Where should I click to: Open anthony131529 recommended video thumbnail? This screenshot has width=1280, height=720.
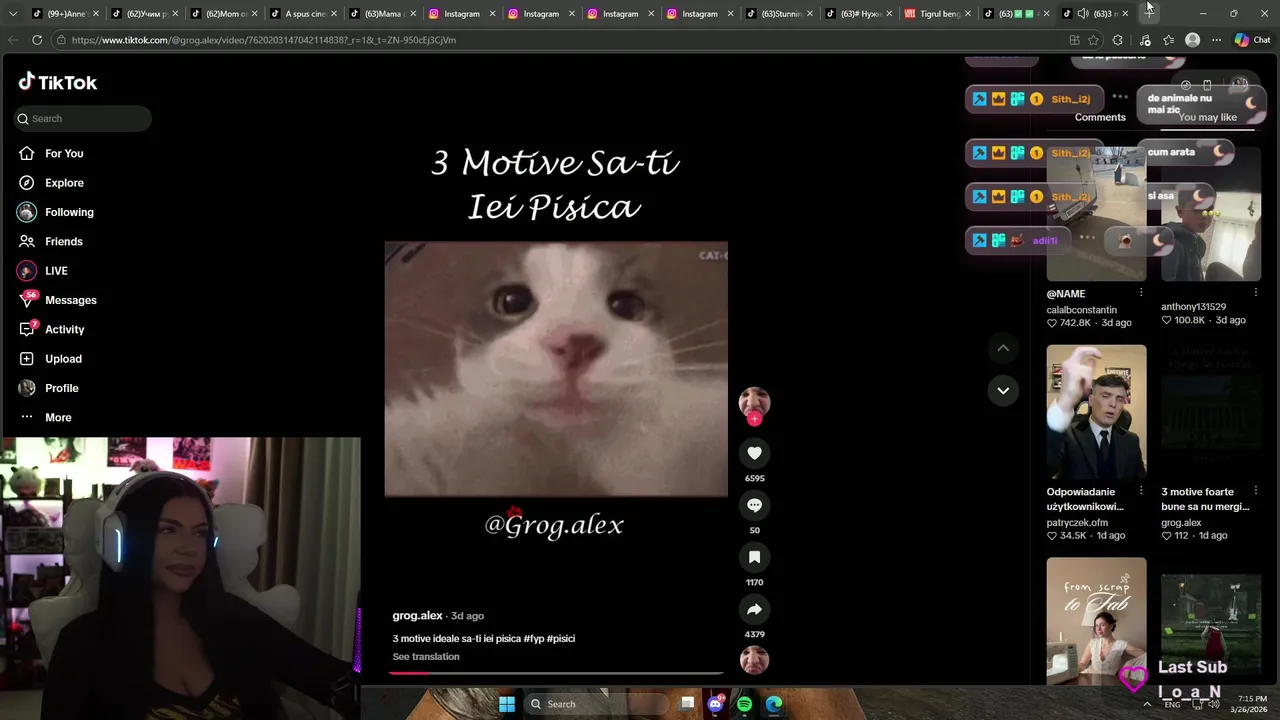point(1211,214)
